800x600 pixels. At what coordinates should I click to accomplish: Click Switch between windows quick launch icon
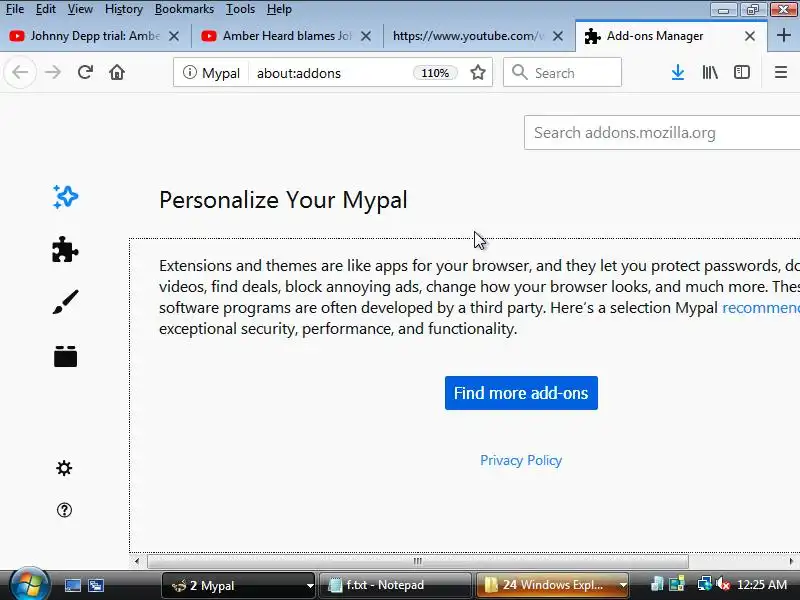coord(96,585)
